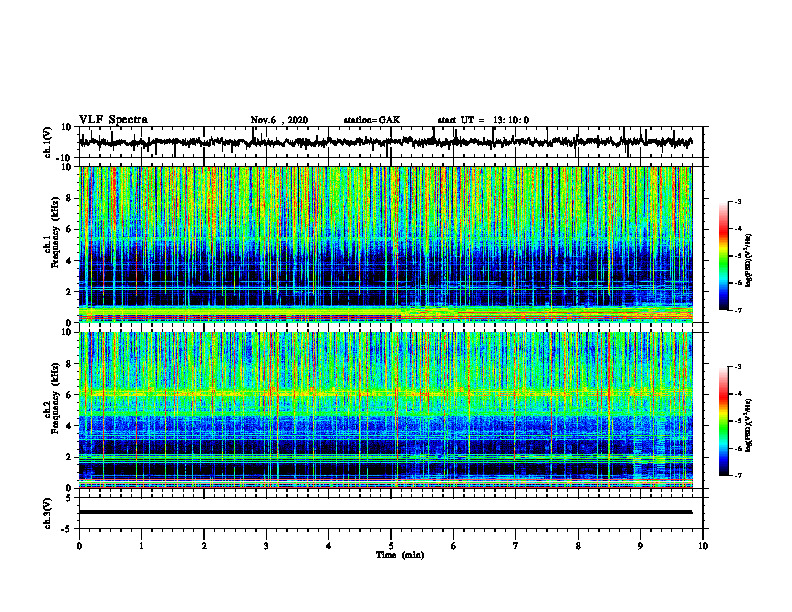
Task: Click the "-3" label on lower color scale
Action: pos(738,367)
